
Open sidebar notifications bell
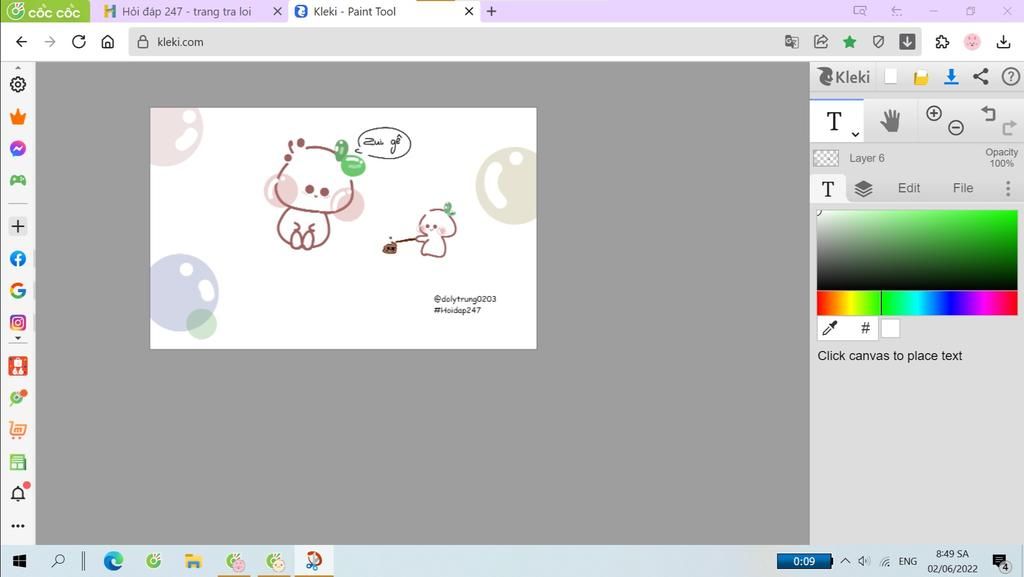pyautogui.click(x=18, y=493)
